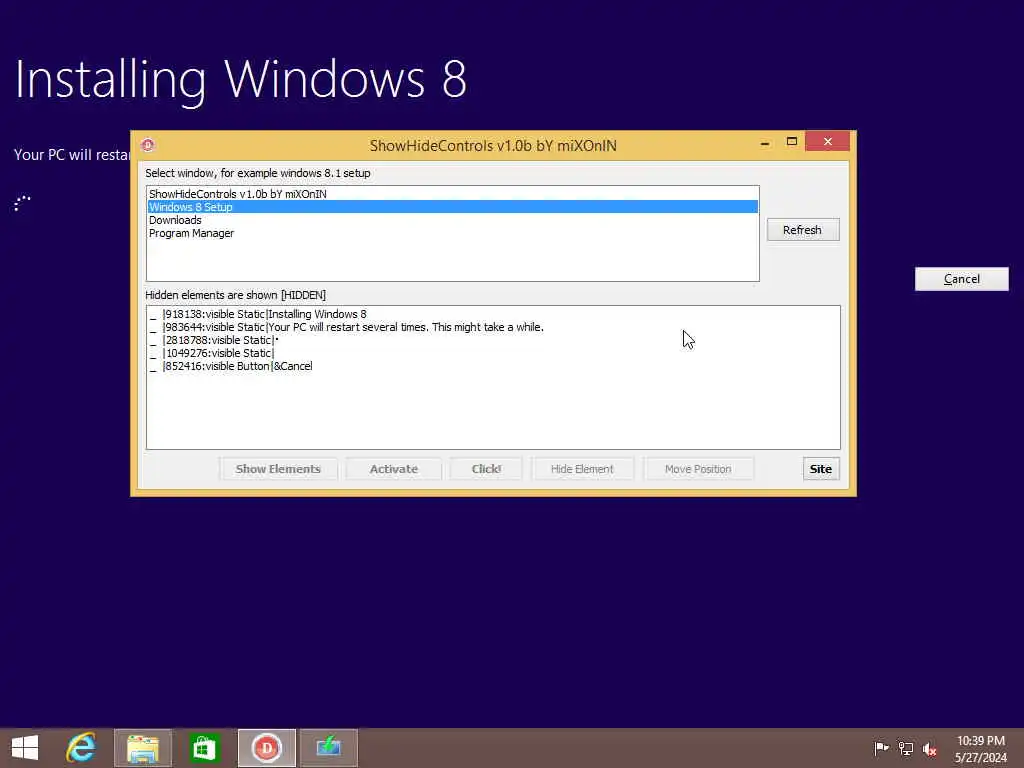
Task: Open Action Center flag icon
Action: [x=881, y=748]
